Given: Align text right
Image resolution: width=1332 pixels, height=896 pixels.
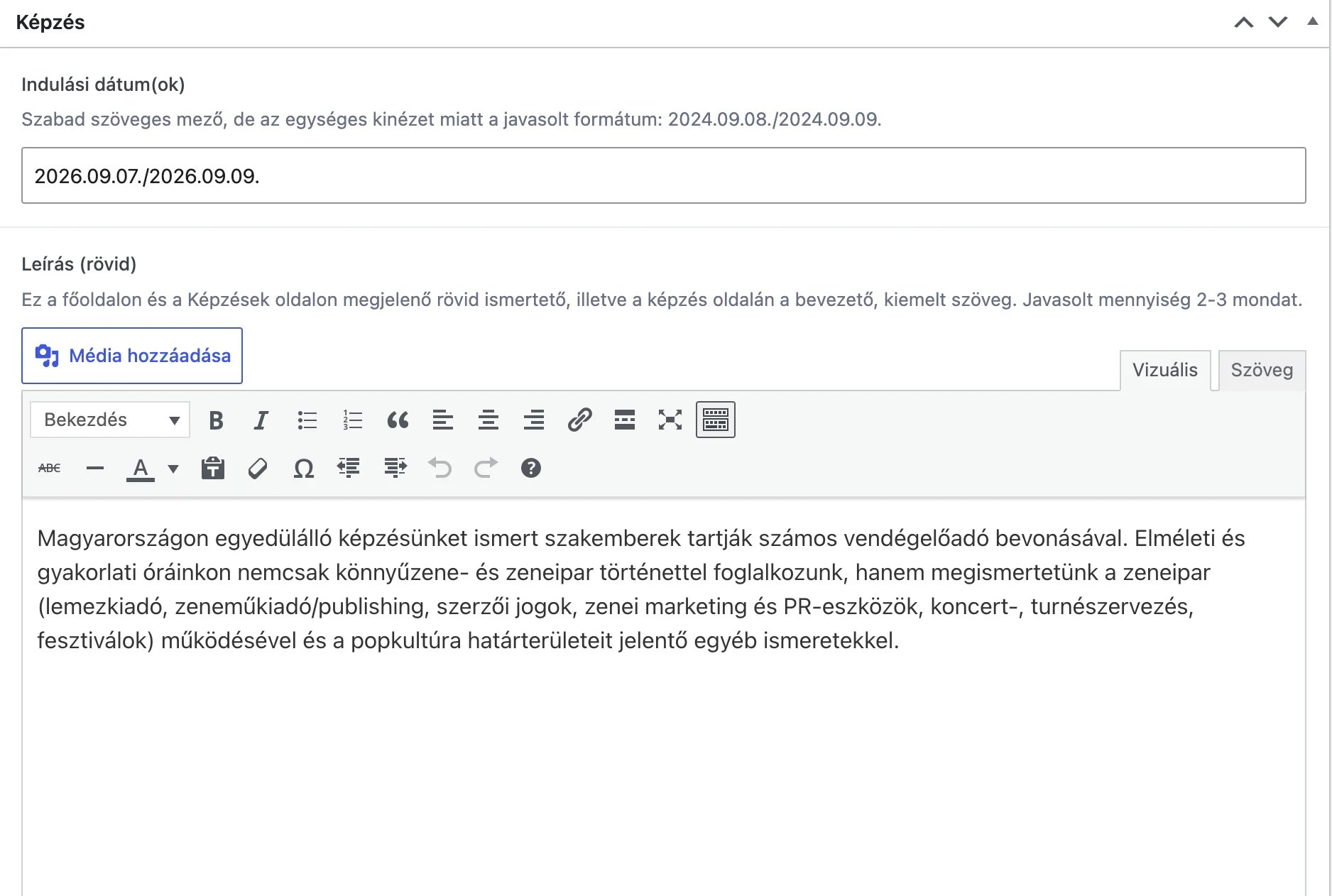Looking at the screenshot, I should pos(534,420).
